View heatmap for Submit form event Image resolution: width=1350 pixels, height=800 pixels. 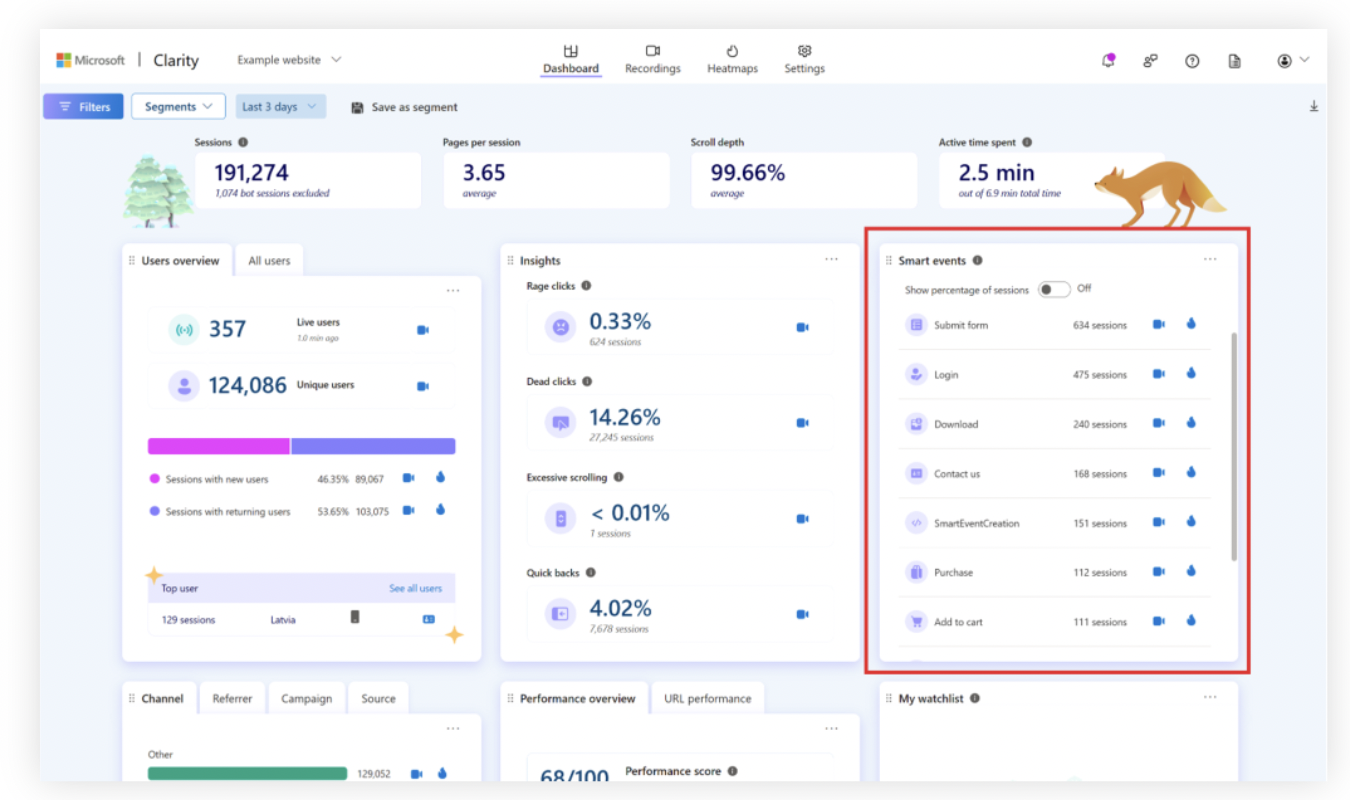pos(1191,324)
